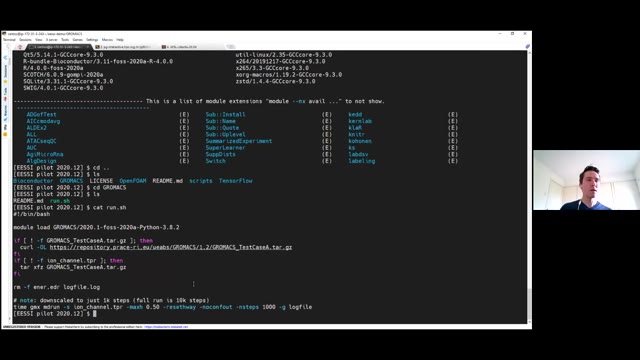The image size is (640, 360).
Task: Open the Games menu
Action: coord(78,40)
